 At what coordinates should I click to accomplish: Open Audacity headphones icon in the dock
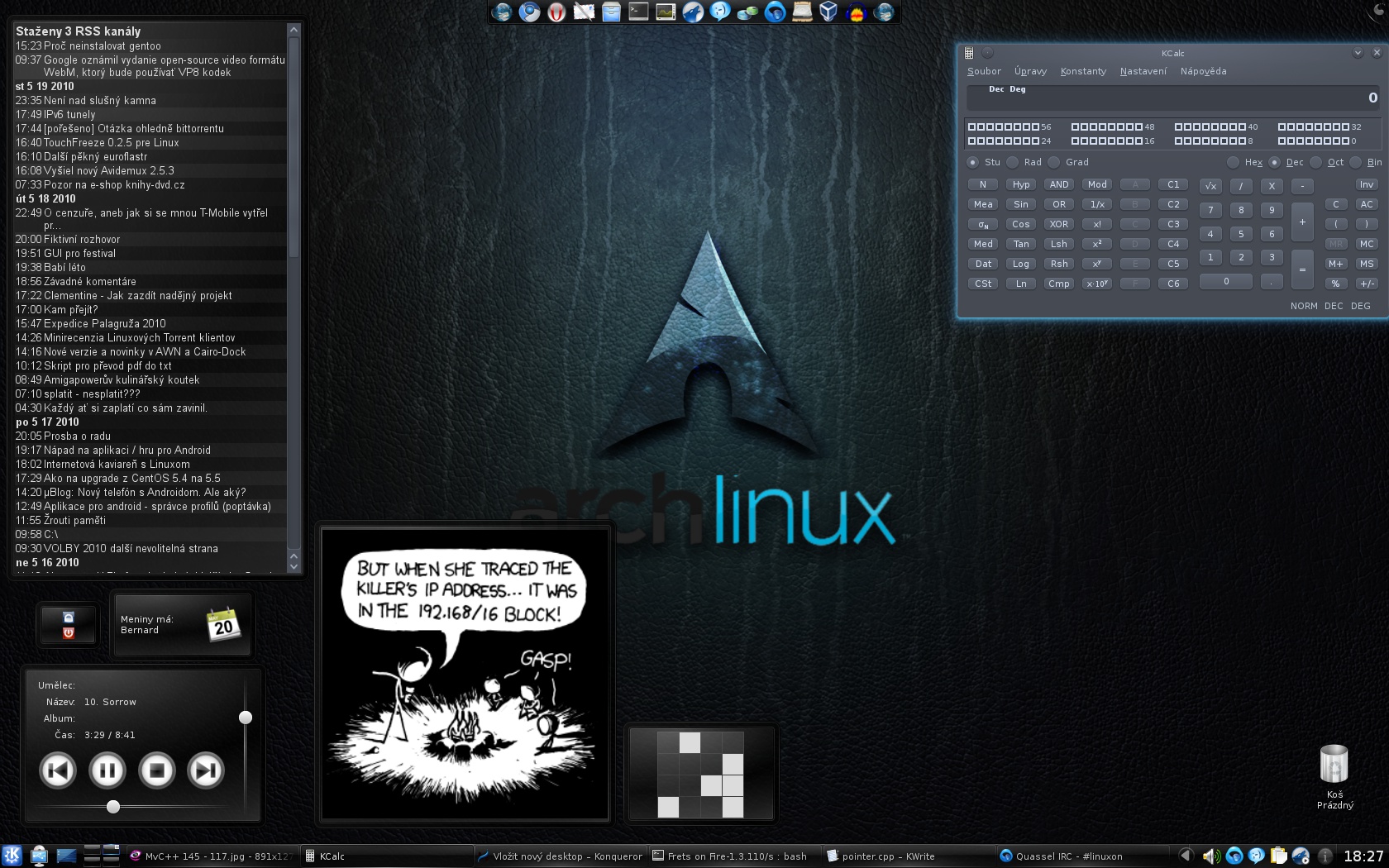856,12
